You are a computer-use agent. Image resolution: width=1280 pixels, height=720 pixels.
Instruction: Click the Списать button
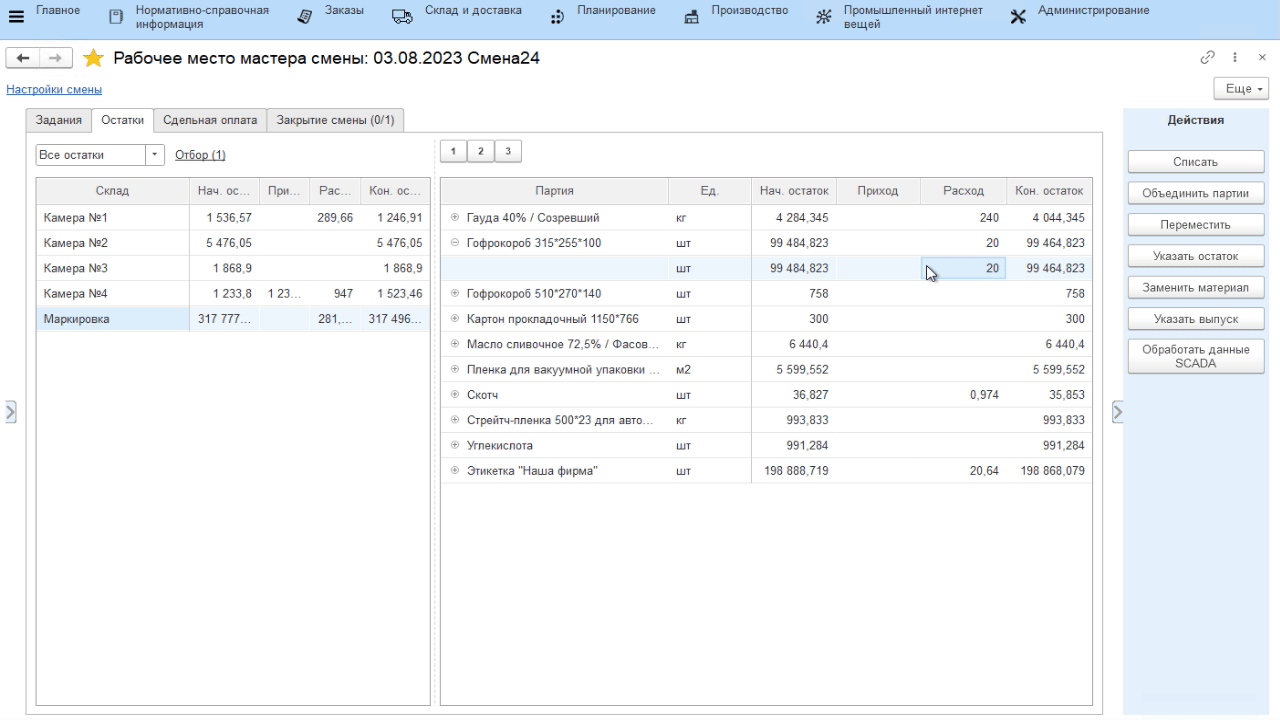tap(1195, 162)
